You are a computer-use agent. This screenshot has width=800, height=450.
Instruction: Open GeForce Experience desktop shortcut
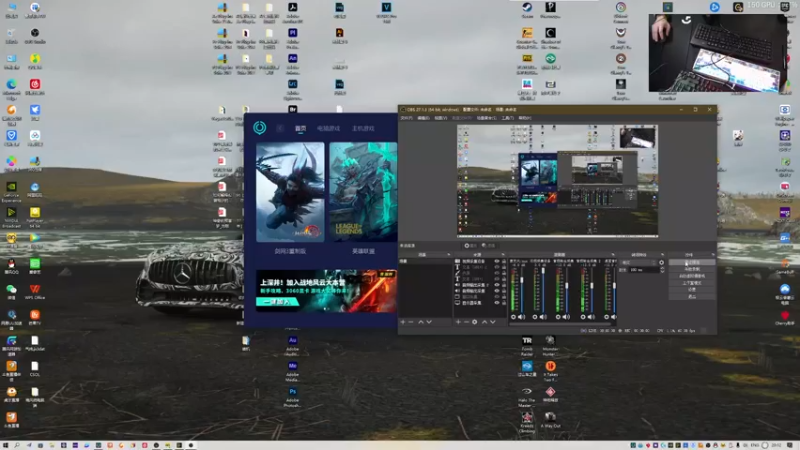click(11, 192)
